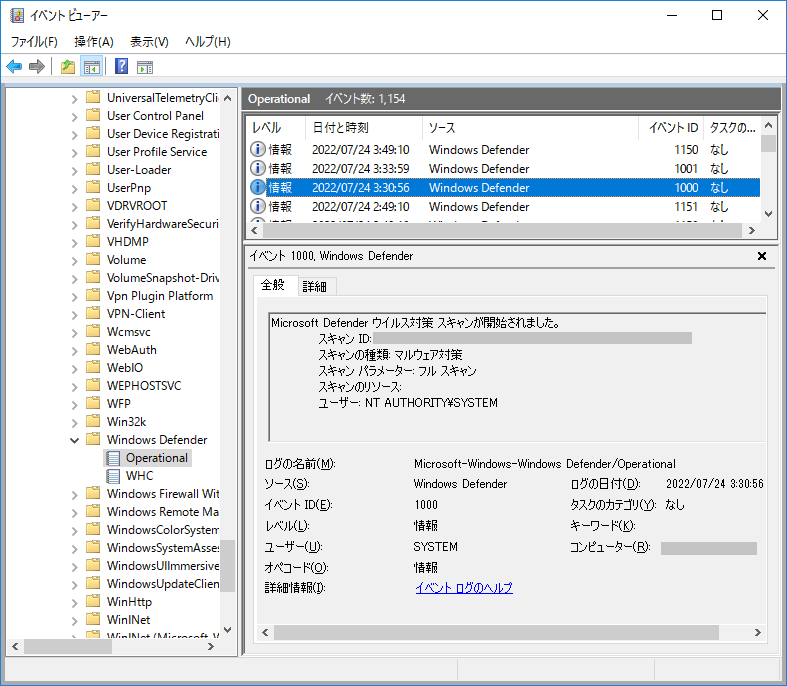Open the ファイル(F) menu
The image size is (787, 686).
(34, 42)
